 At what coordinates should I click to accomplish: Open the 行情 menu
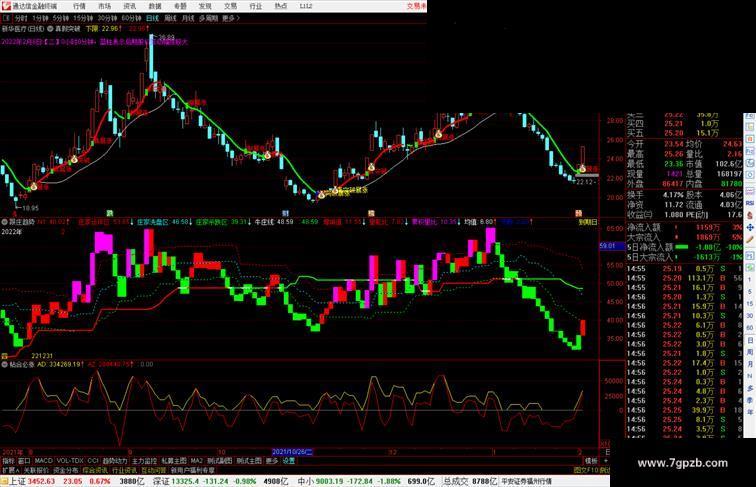coord(79,6)
